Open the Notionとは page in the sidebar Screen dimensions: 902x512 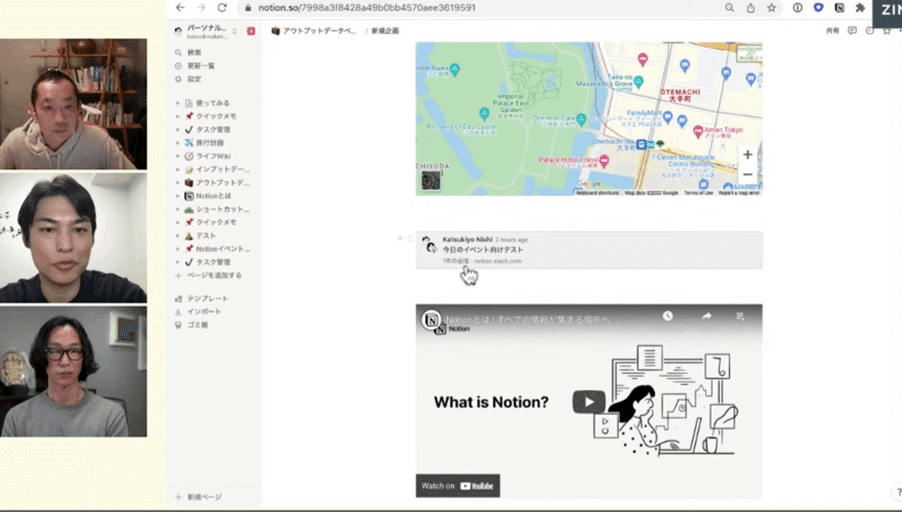213,196
